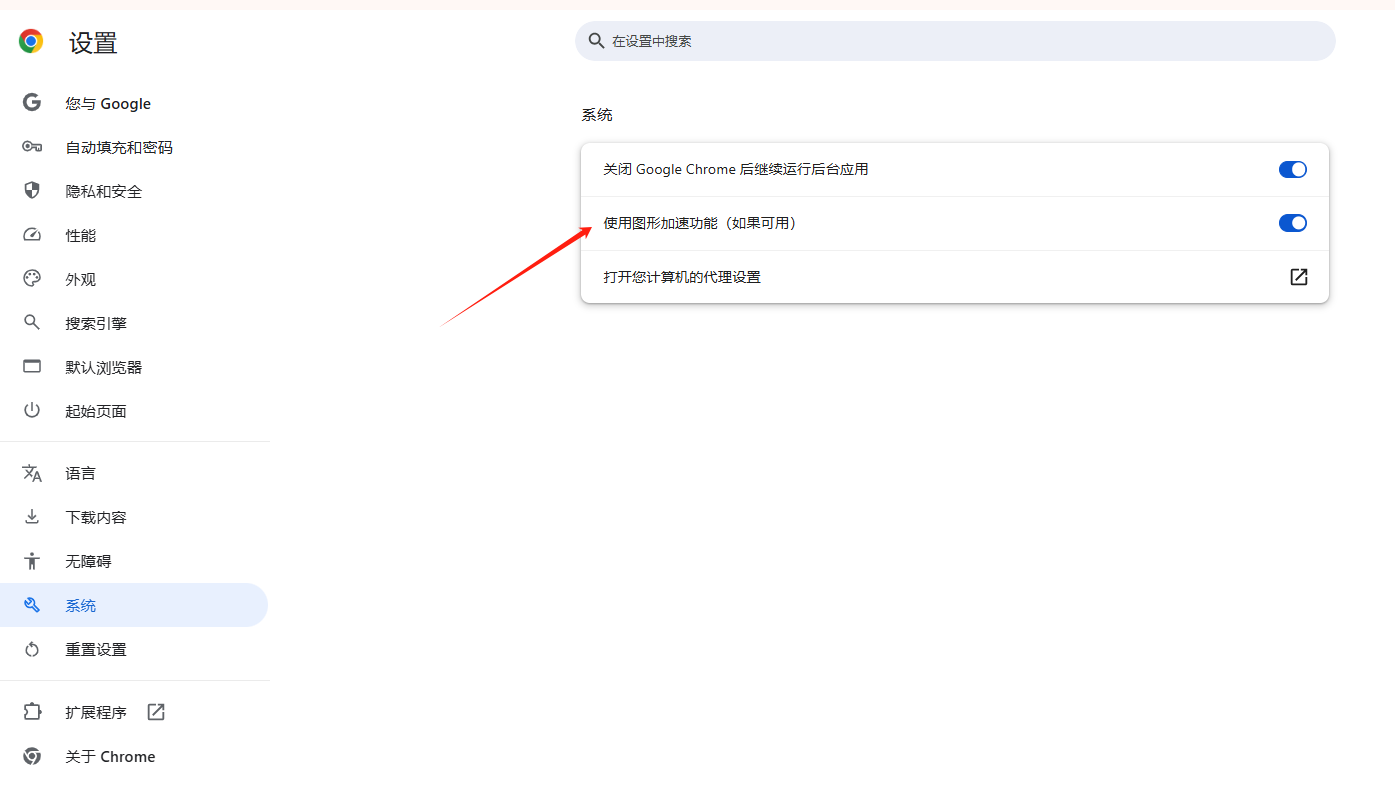The image size is (1395, 806).
Task: Click 打开您计算机的代理设置 row
Action: tap(955, 277)
